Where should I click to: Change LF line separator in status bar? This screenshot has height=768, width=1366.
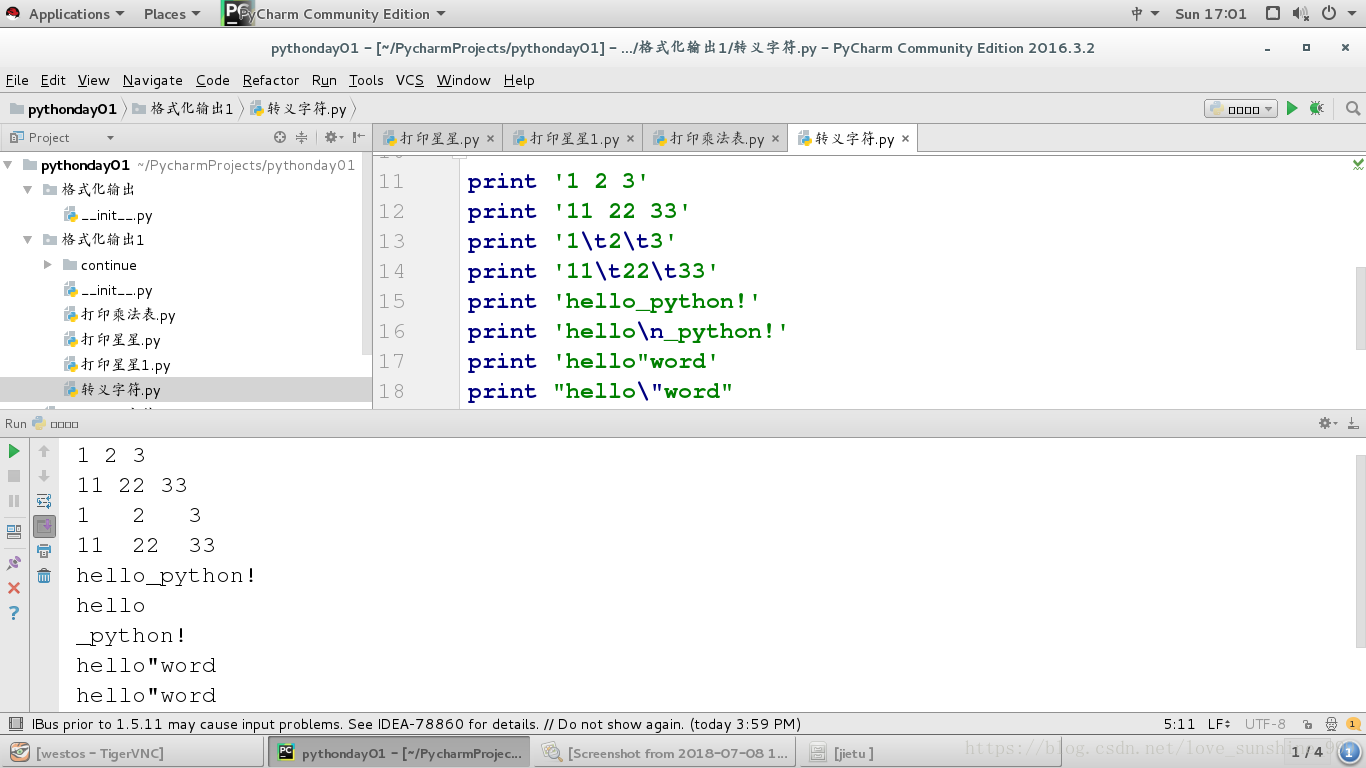(x=1220, y=724)
